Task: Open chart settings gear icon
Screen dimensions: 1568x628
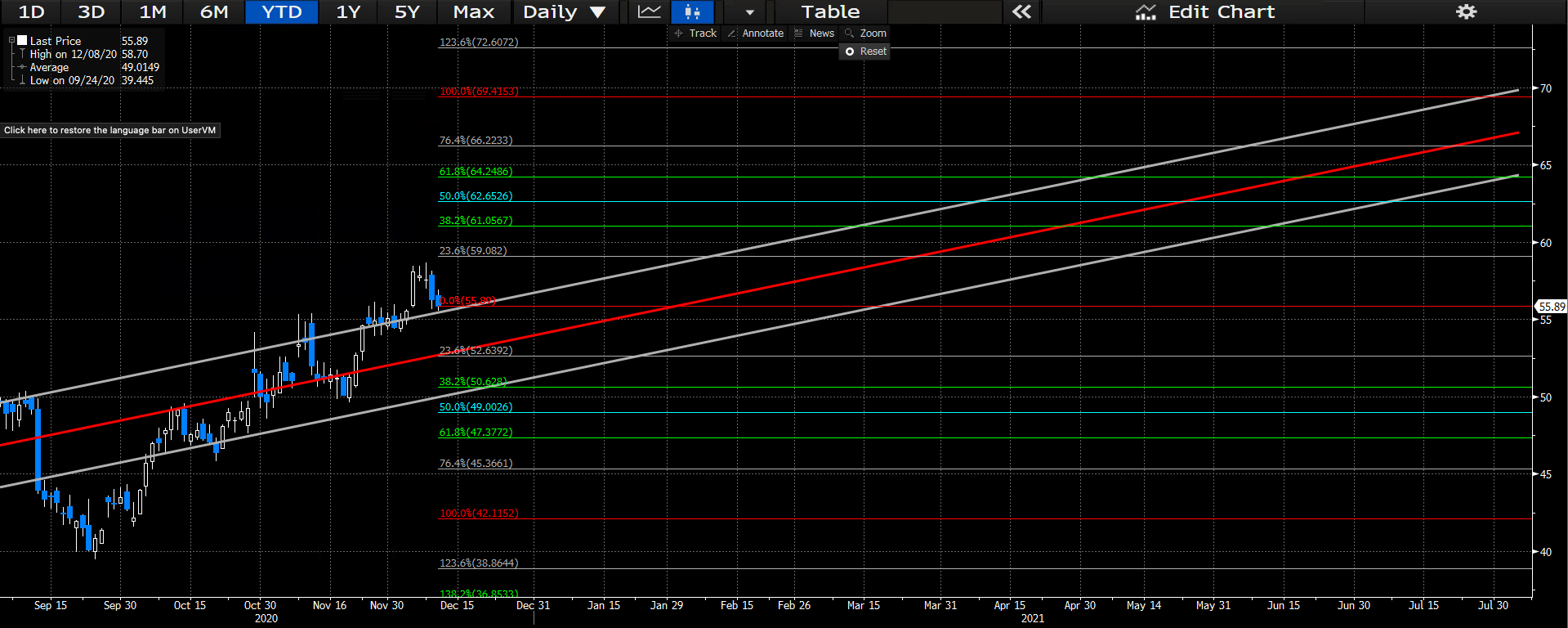Action: tap(1467, 11)
